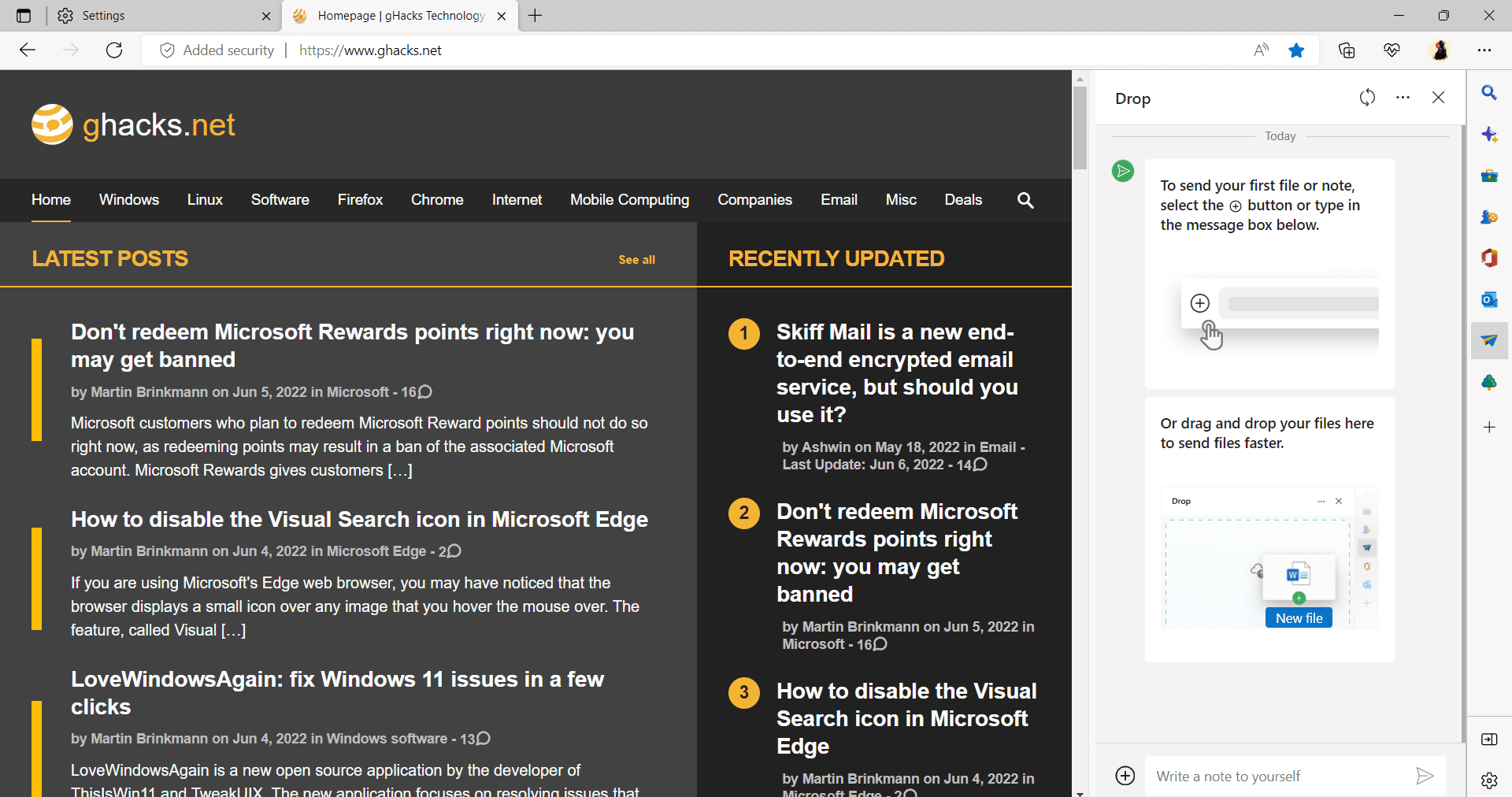
Task: Open the Edge tab actions menu
Action: pyautogui.click(x=23, y=15)
